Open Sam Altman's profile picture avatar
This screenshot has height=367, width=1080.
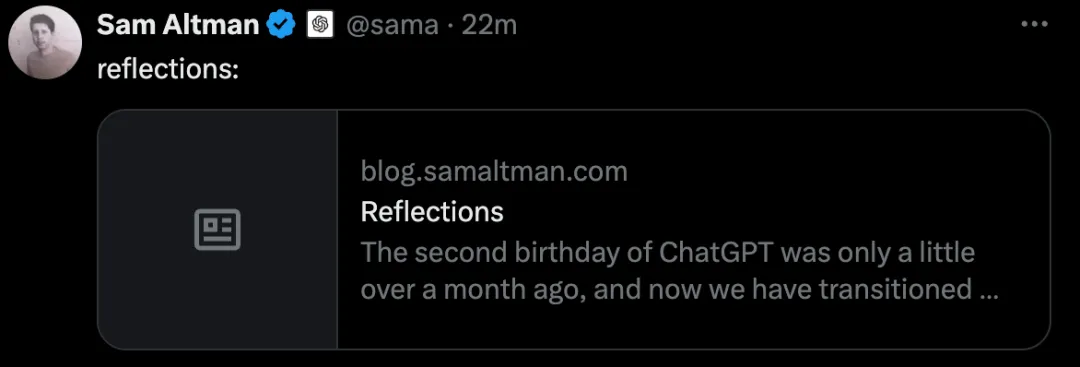point(45,47)
